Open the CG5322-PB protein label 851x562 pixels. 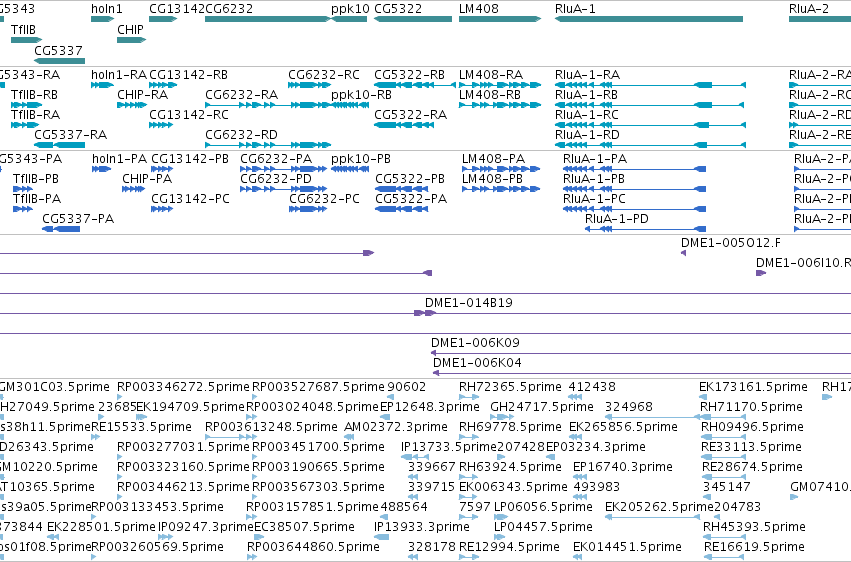tap(410, 179)
